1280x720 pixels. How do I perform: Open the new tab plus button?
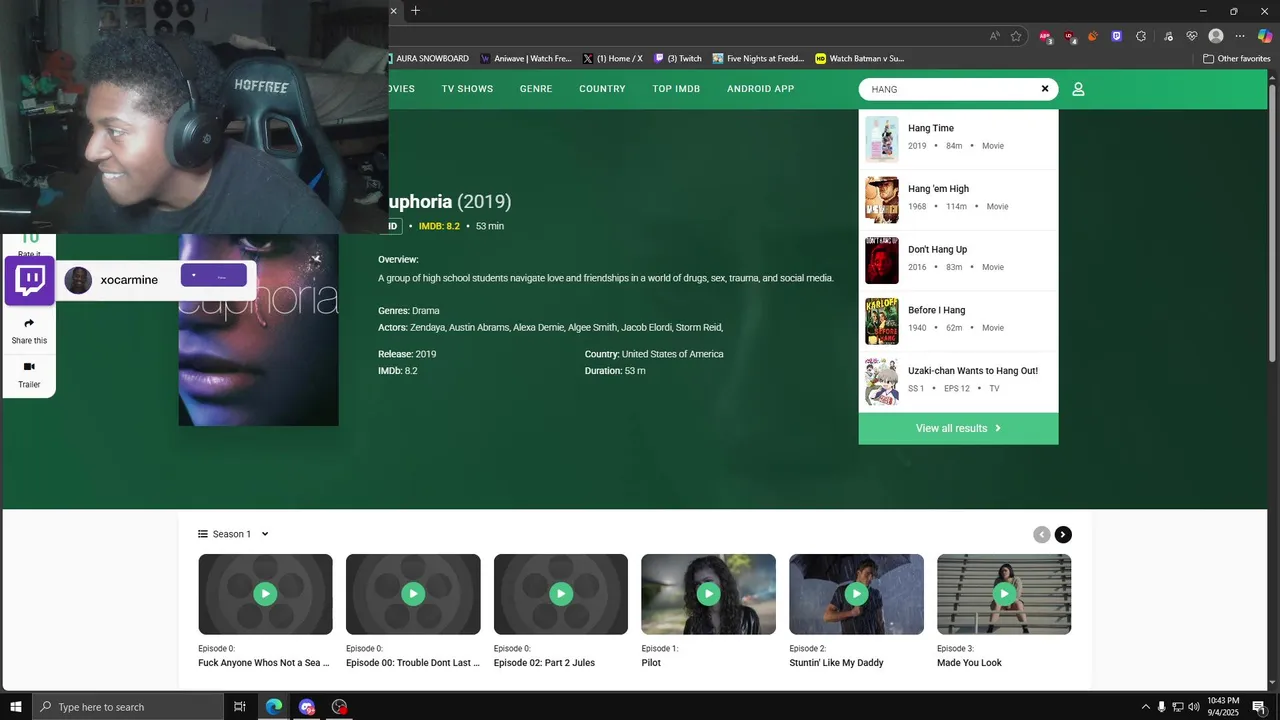coord(415,11)
